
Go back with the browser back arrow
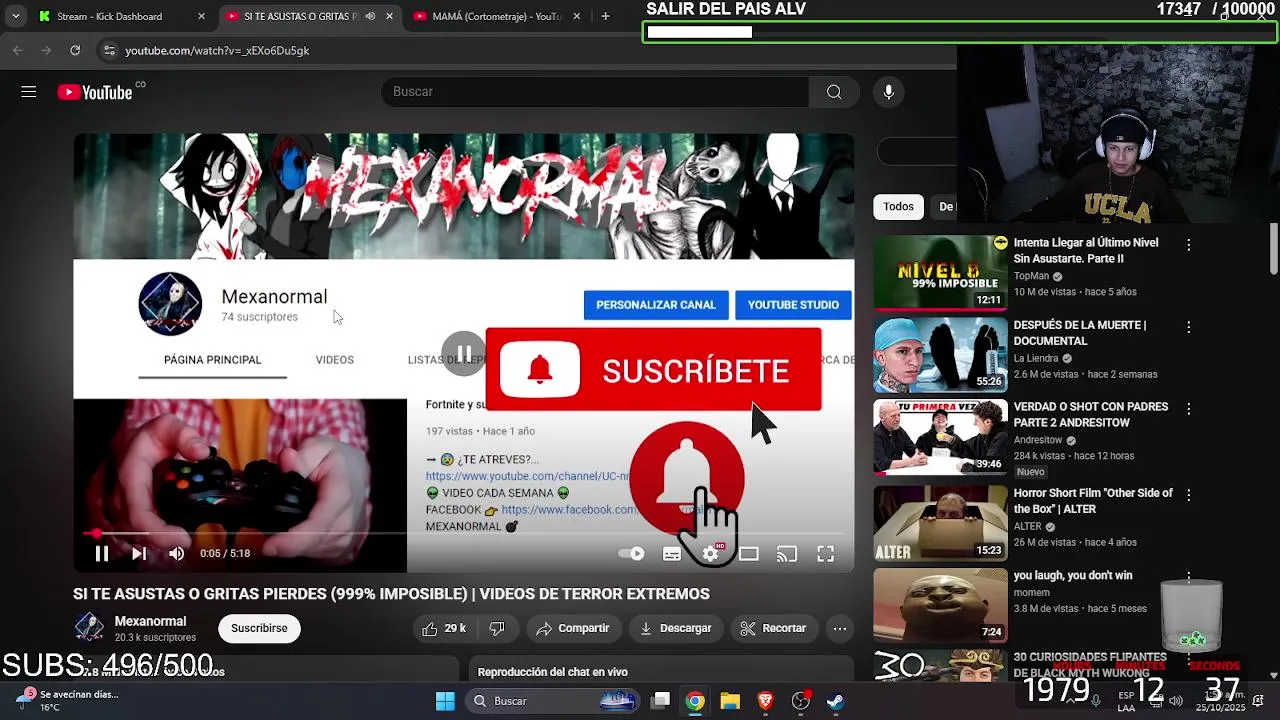(x=18, y=50)
